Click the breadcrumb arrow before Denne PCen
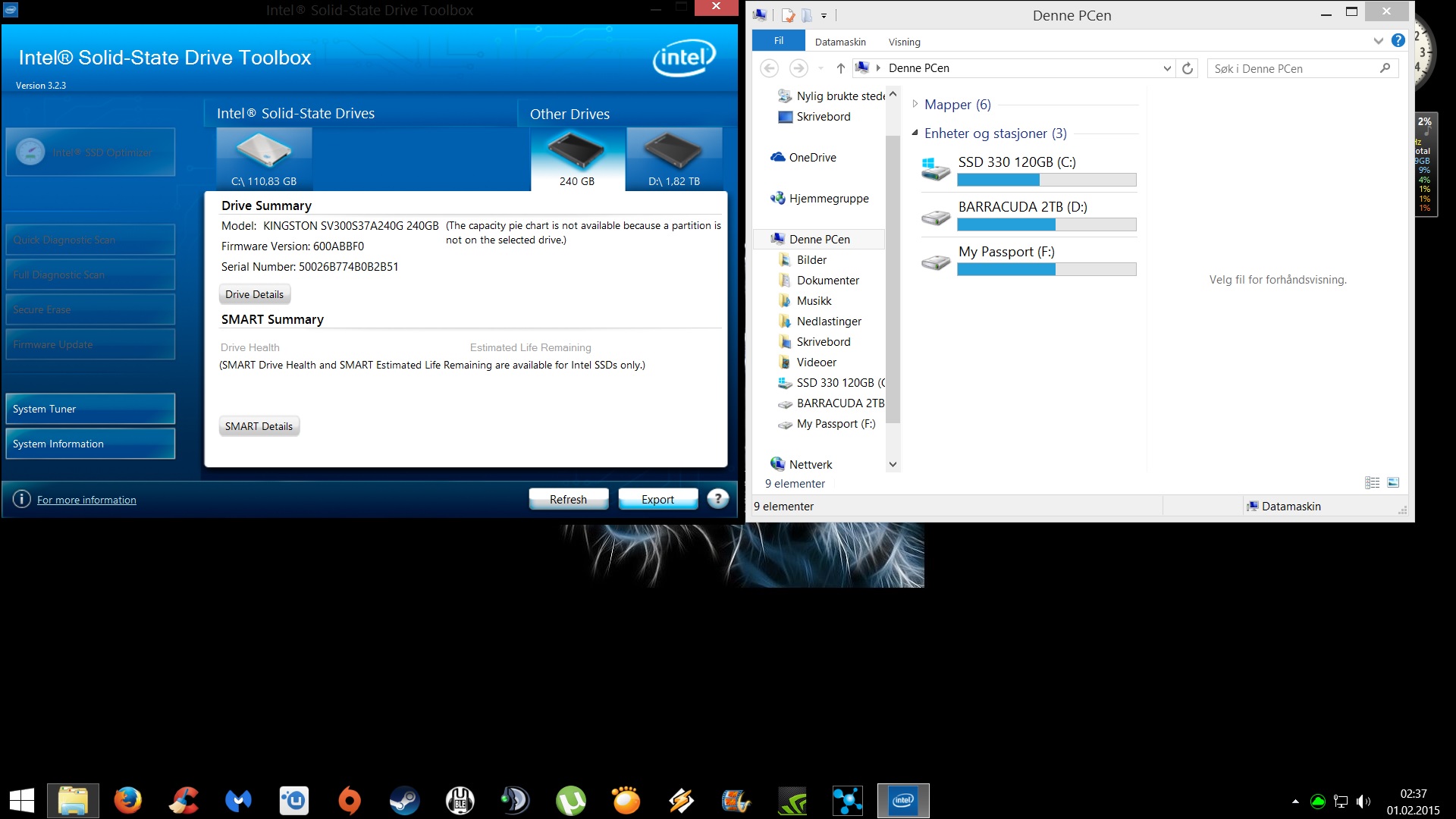This screenshot has width=1456, height=819. pos(878,68)
